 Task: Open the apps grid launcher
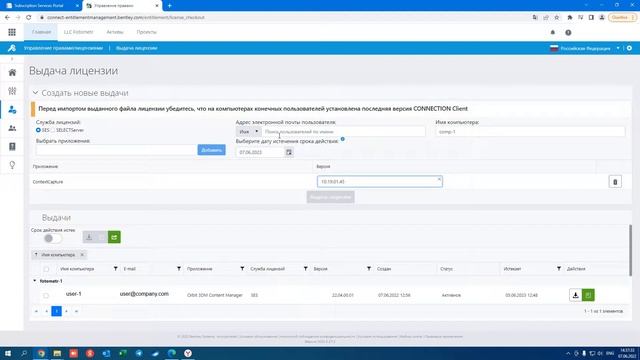pos(12,32)
